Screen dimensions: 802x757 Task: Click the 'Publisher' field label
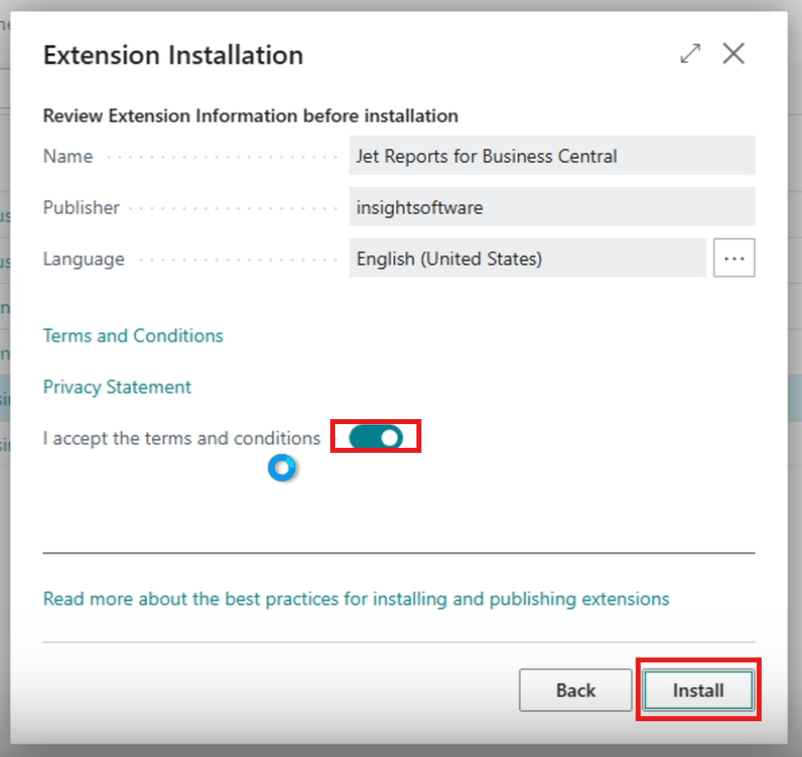81,207
